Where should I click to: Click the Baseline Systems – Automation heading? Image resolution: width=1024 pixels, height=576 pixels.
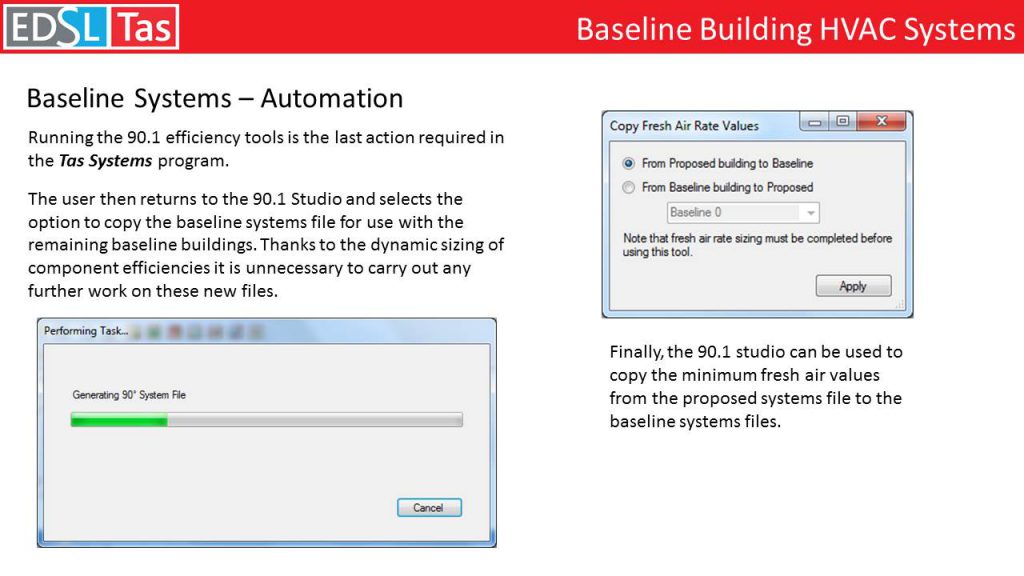(214, 98)
